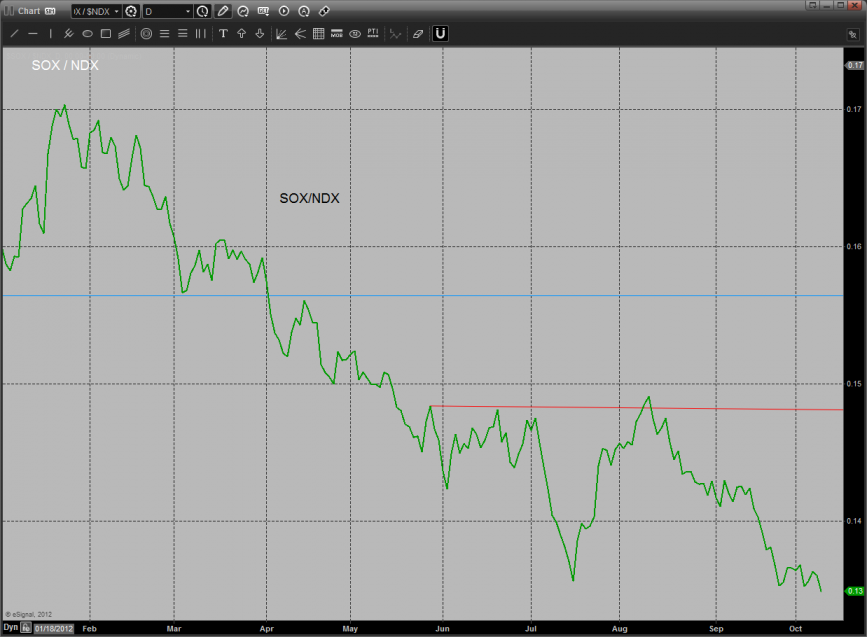
Task: Click the Aug label on time axis
Action: click(x=620, y=629)
